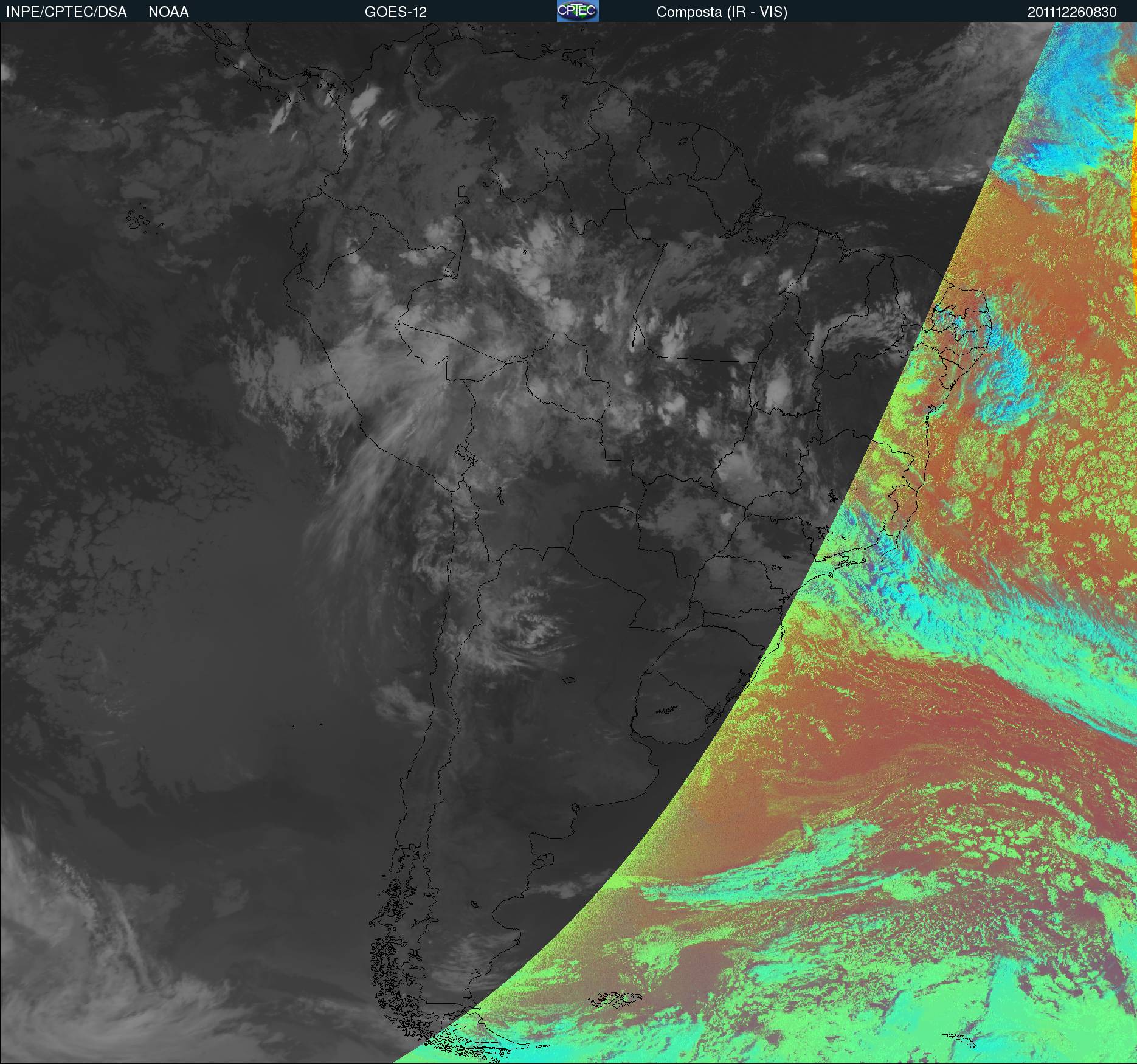This screenshot has width=1137, height=1064.
Task: Click the timestamp 201112260830
Action: tap(1072, 12)
